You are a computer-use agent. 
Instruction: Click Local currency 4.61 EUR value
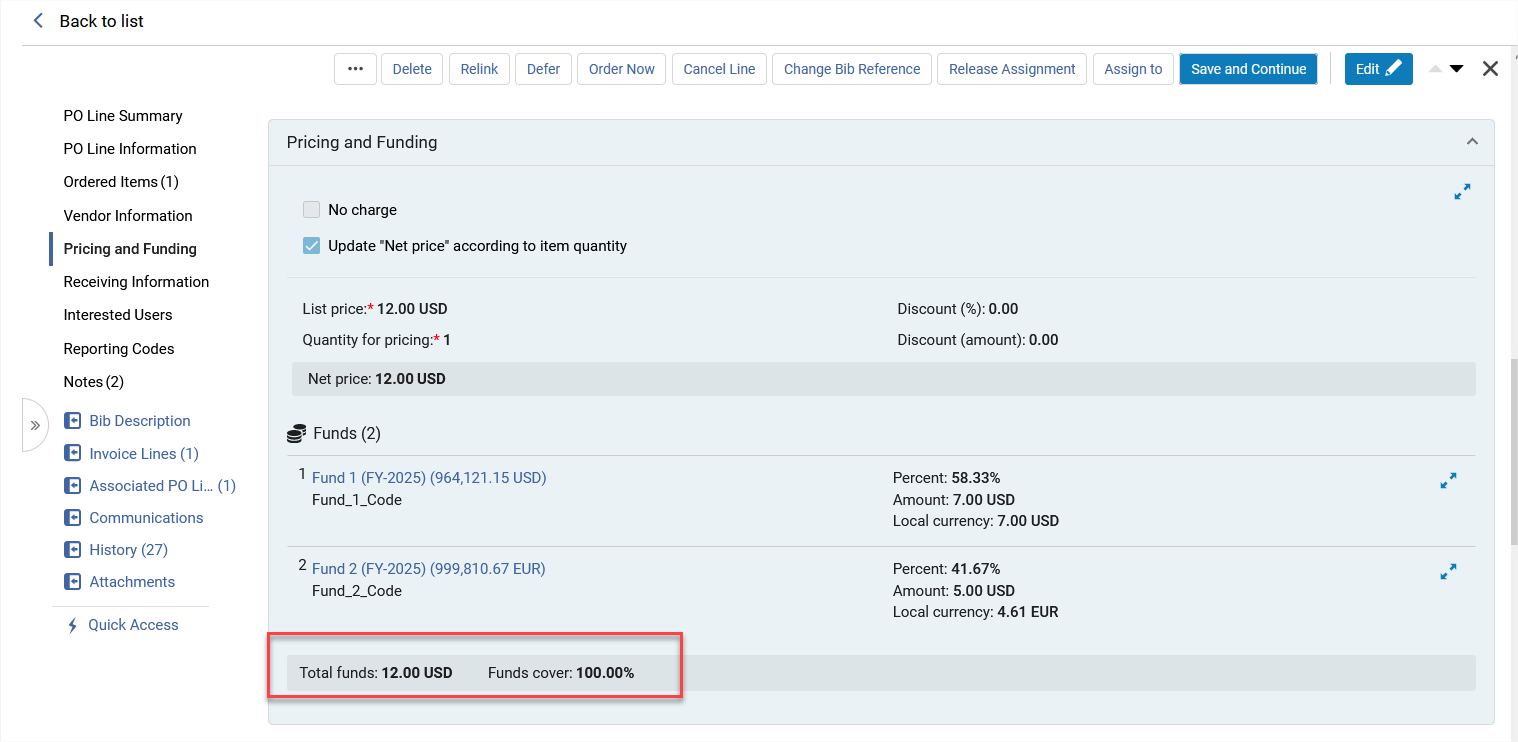click(x=1028, y=612)
